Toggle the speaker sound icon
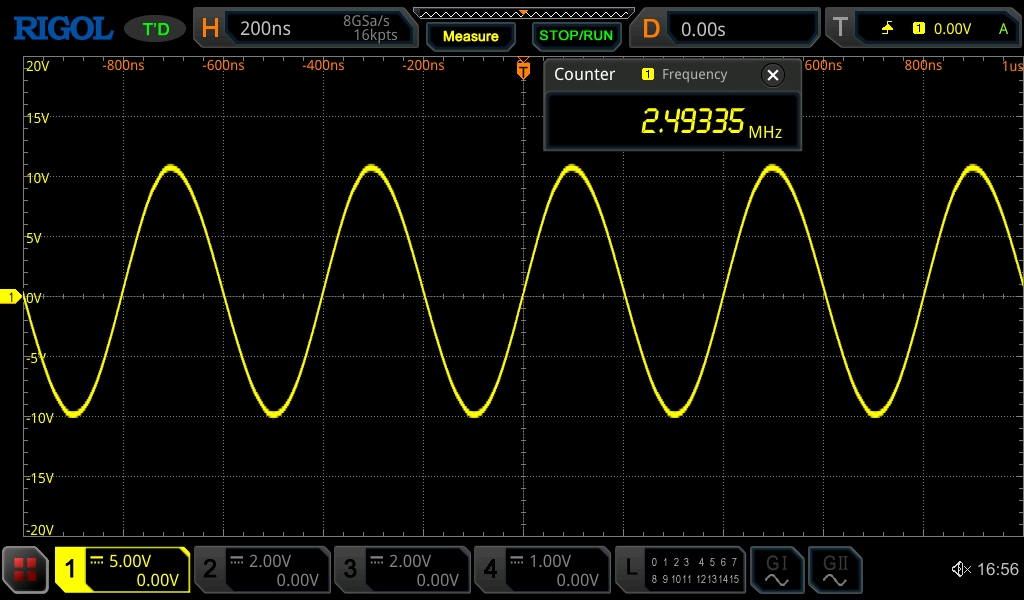 (x=960, y=570)
